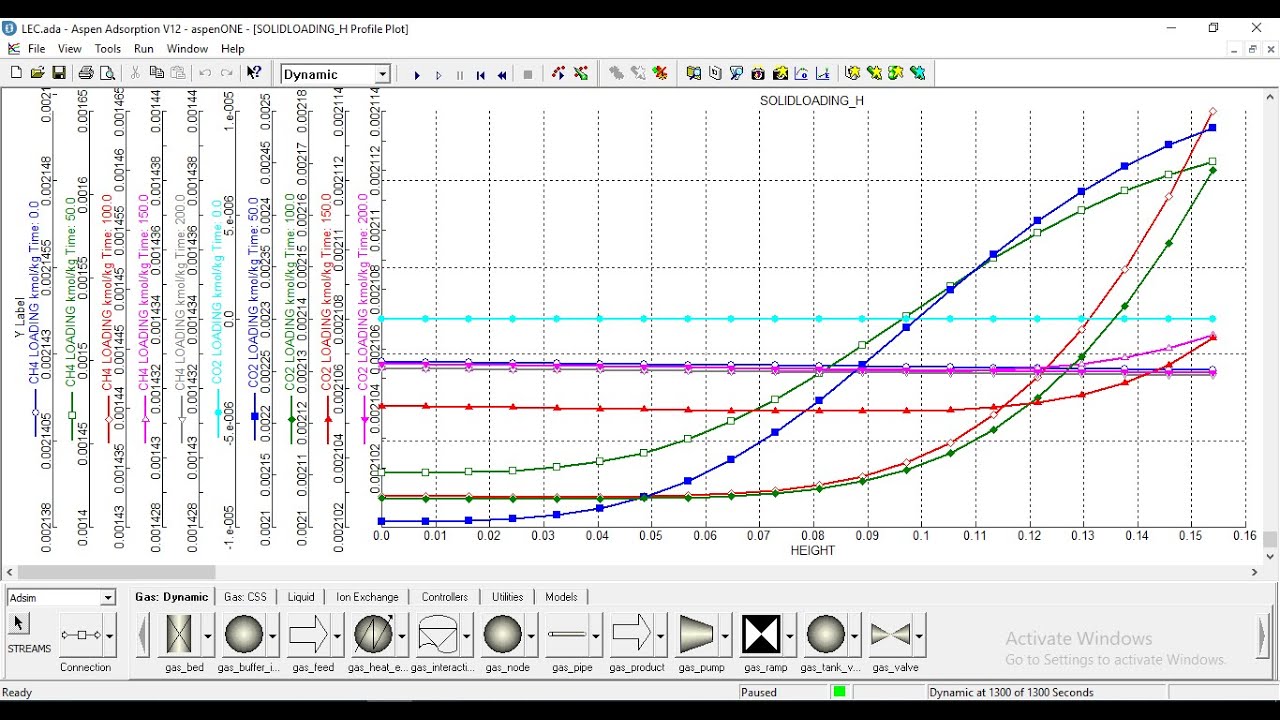Switch to the Utilities tab
This screenshot has height=720, width=1280.
(x=508, y=597)
